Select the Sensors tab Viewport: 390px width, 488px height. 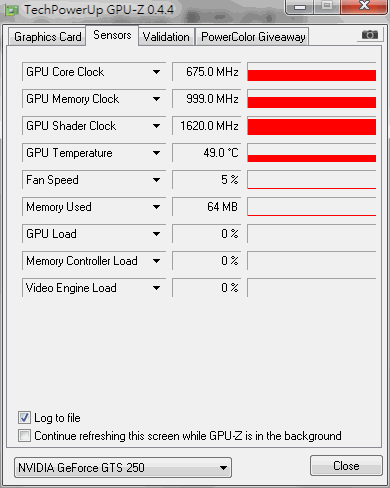pos(112,35)
